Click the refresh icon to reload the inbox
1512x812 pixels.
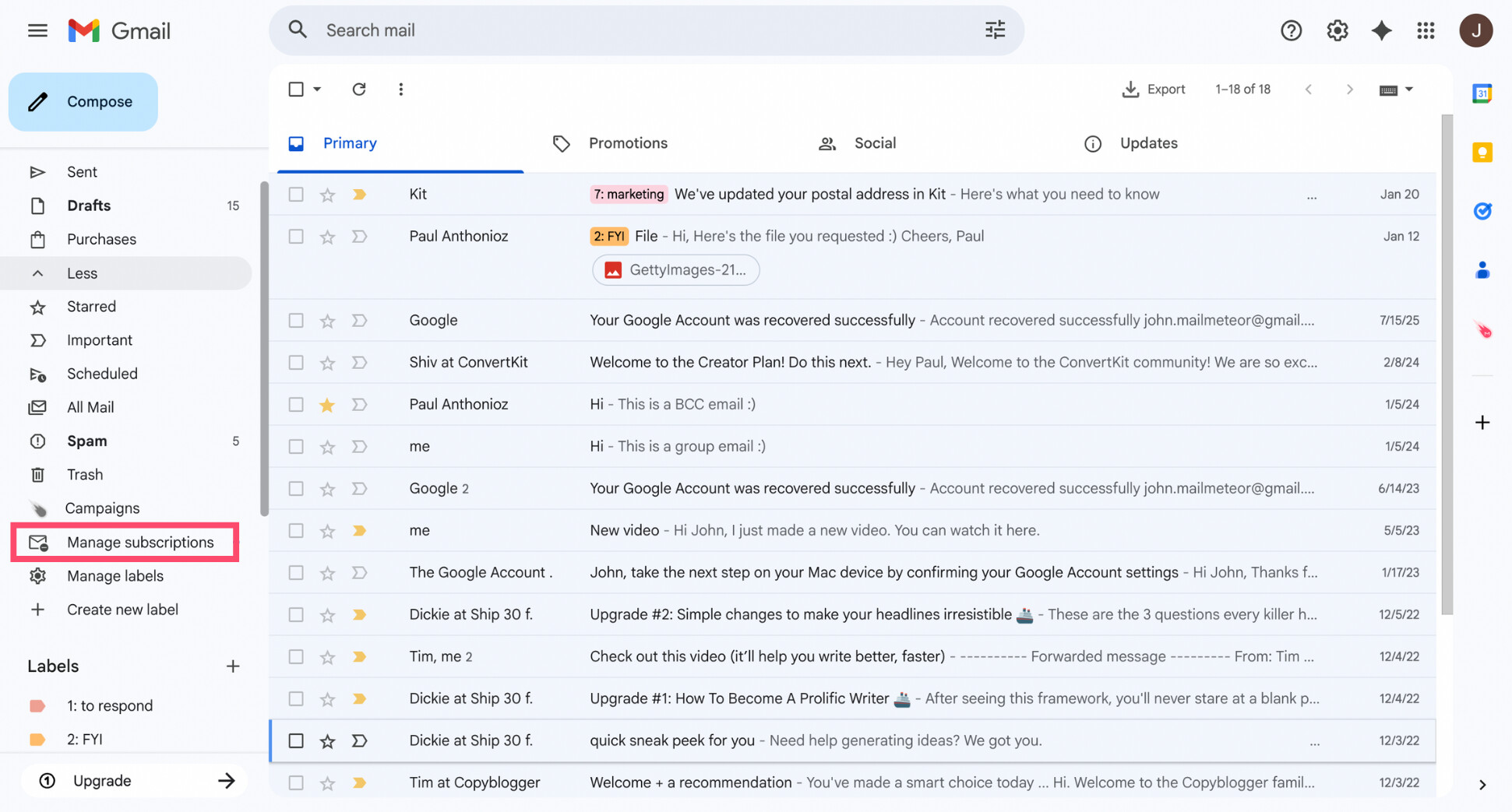[x=359, y=89]
